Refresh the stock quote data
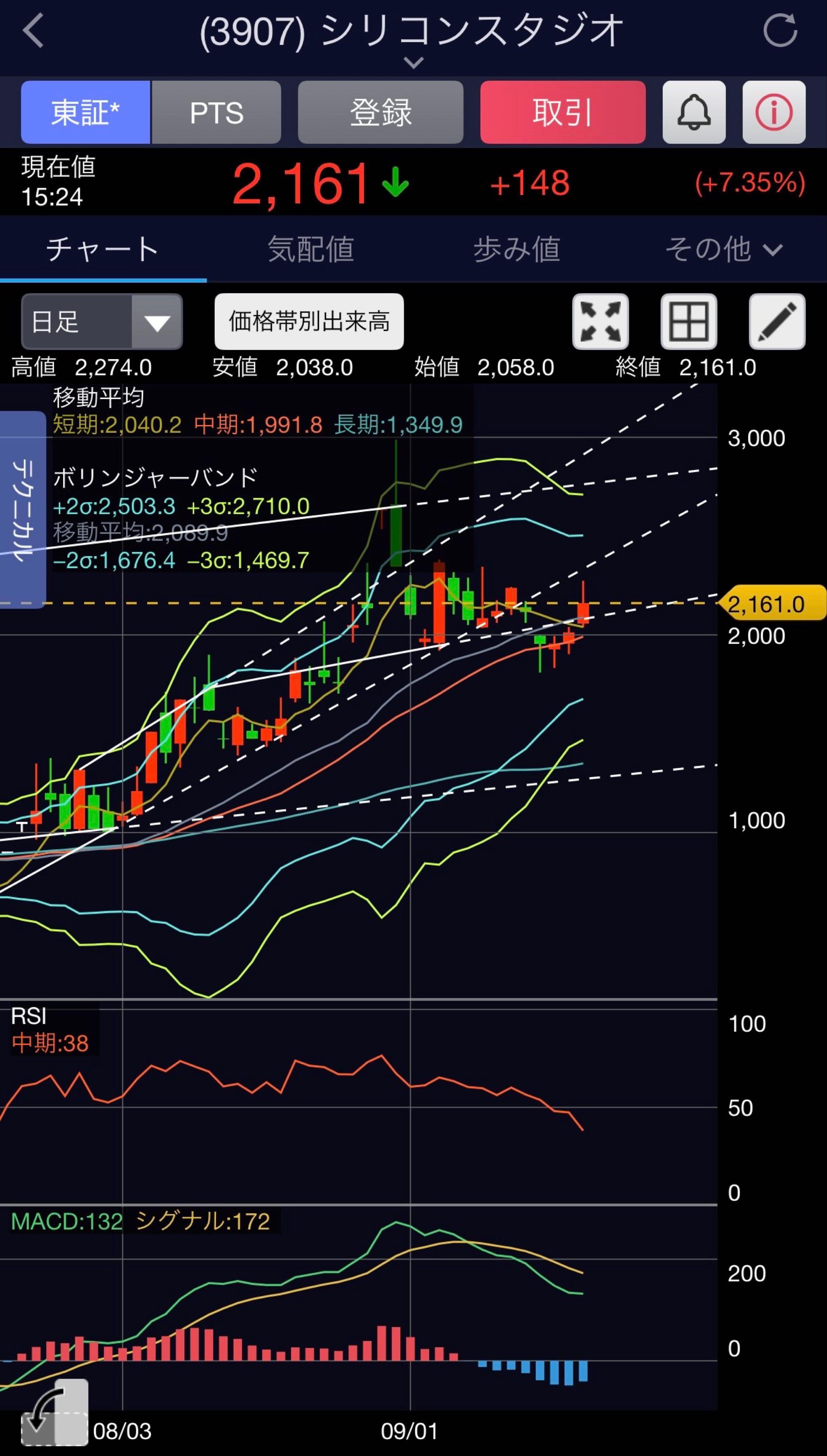This screenshot has height=1456, width=827. pyautogui.click(x=781, y=30)
